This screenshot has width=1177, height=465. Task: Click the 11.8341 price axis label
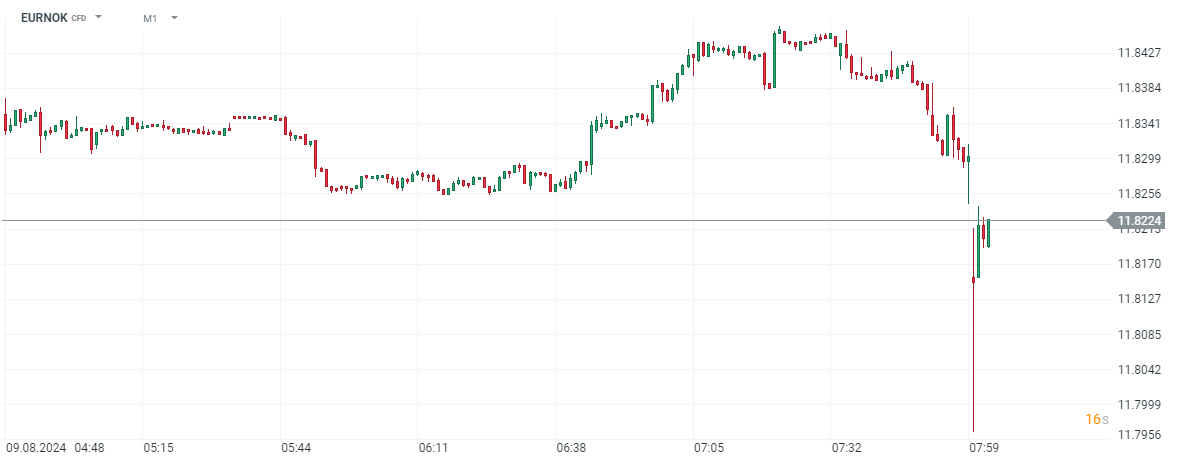pos(1139,123)
